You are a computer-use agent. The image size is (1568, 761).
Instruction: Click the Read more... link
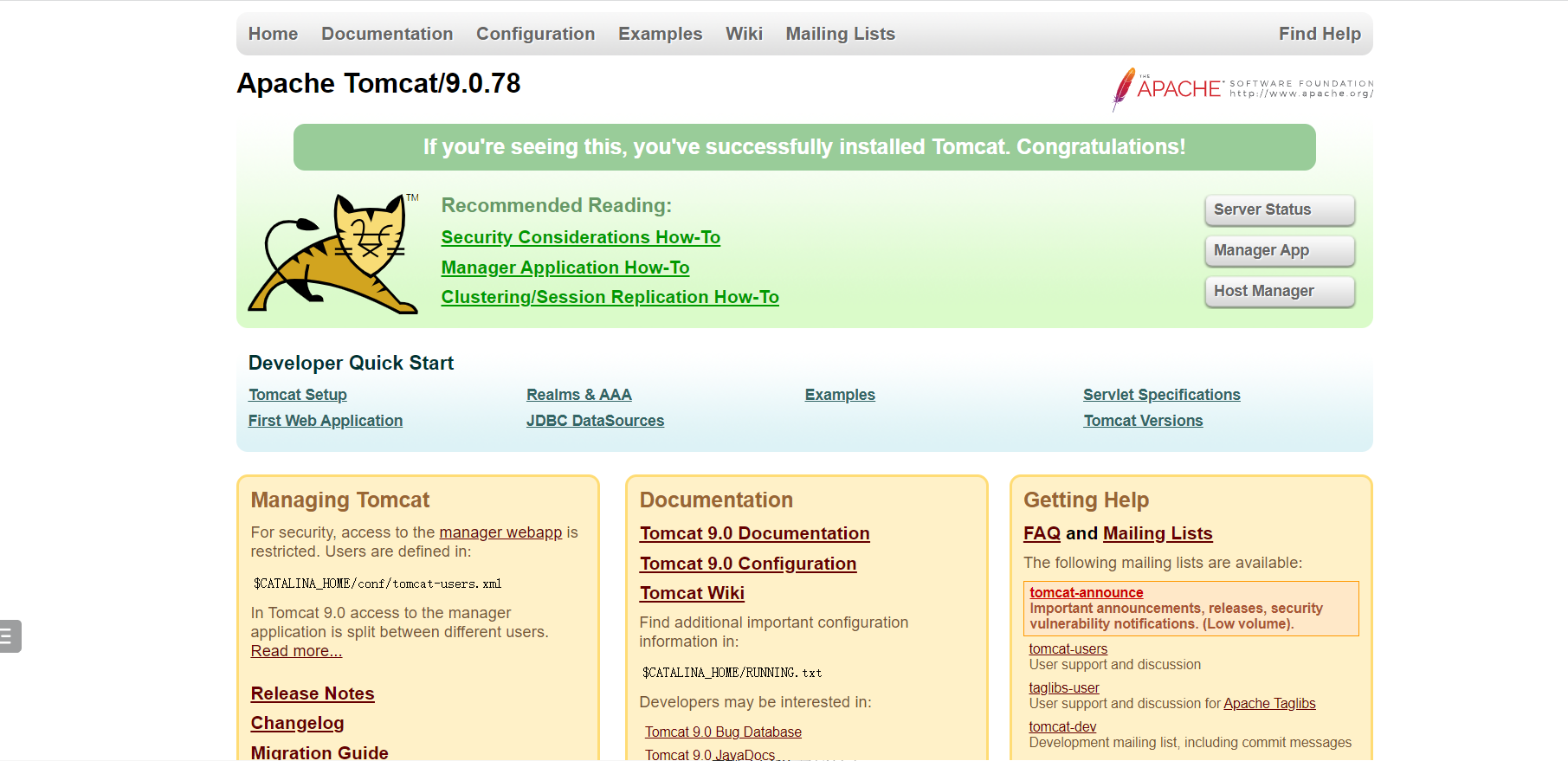pos(296,651)
